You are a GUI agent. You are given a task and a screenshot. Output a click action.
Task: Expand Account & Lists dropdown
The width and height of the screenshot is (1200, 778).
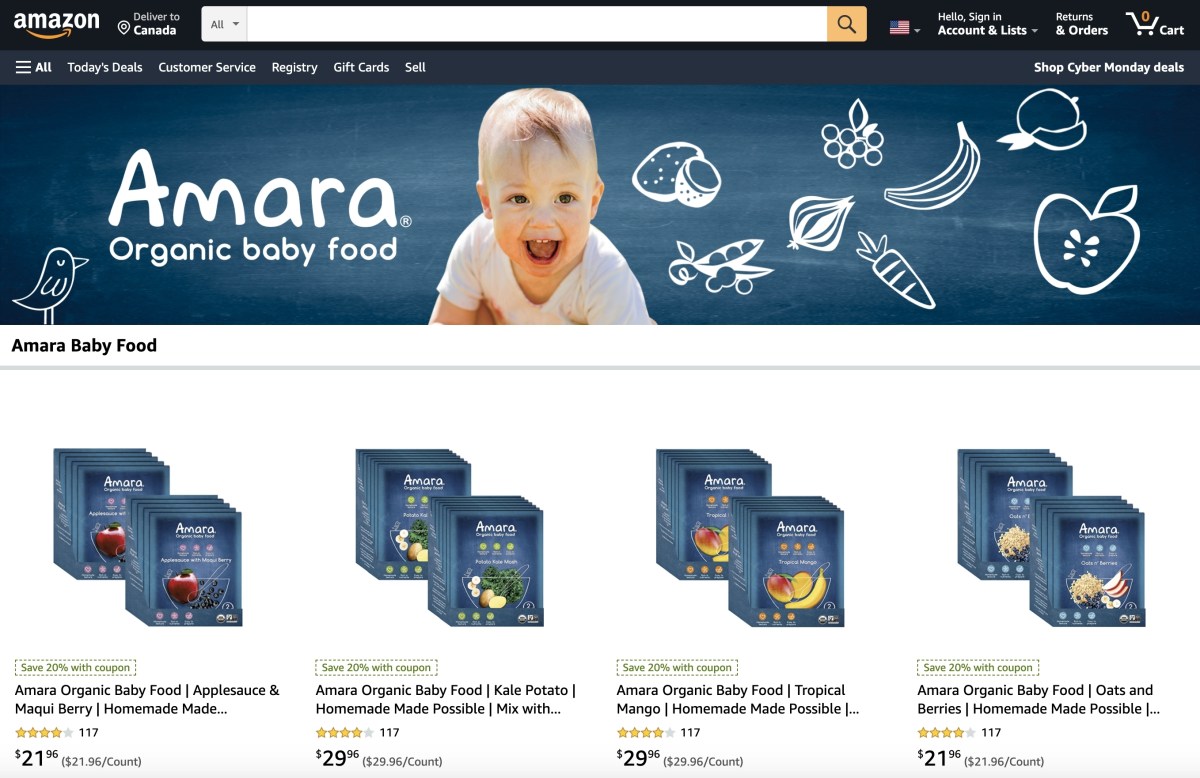coord(987,24)
